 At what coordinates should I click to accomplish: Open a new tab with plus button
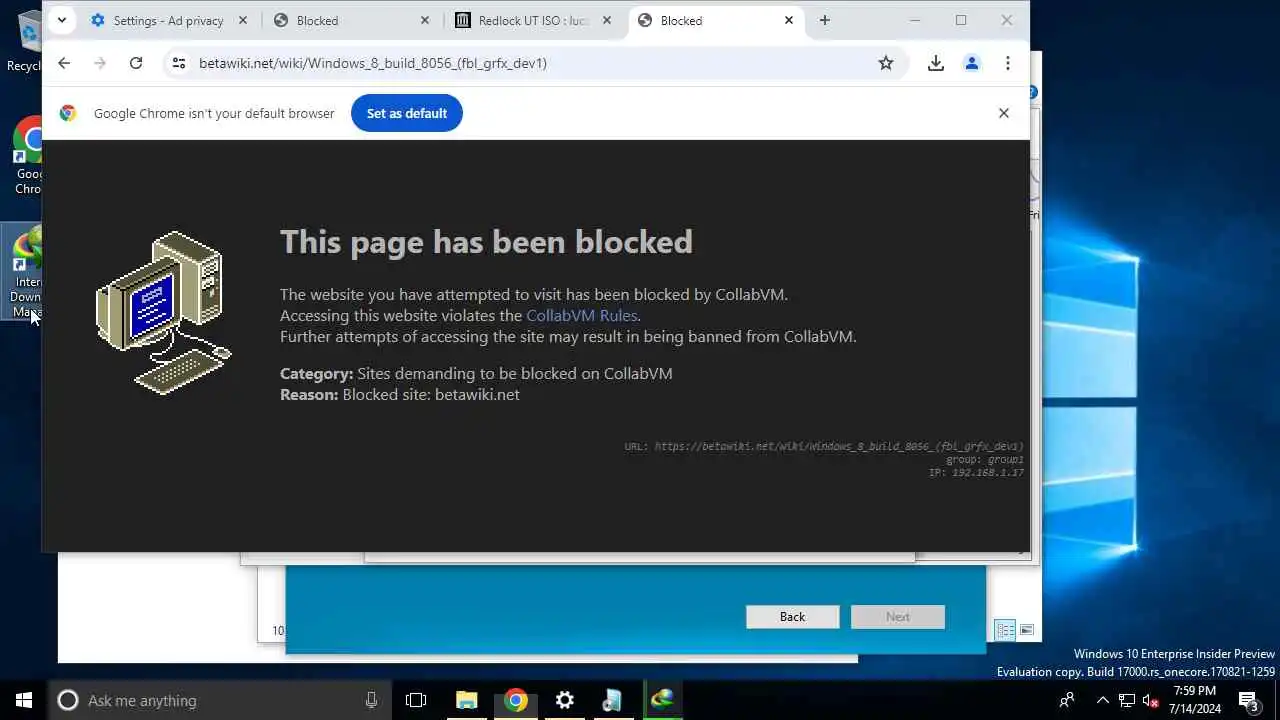824,20
